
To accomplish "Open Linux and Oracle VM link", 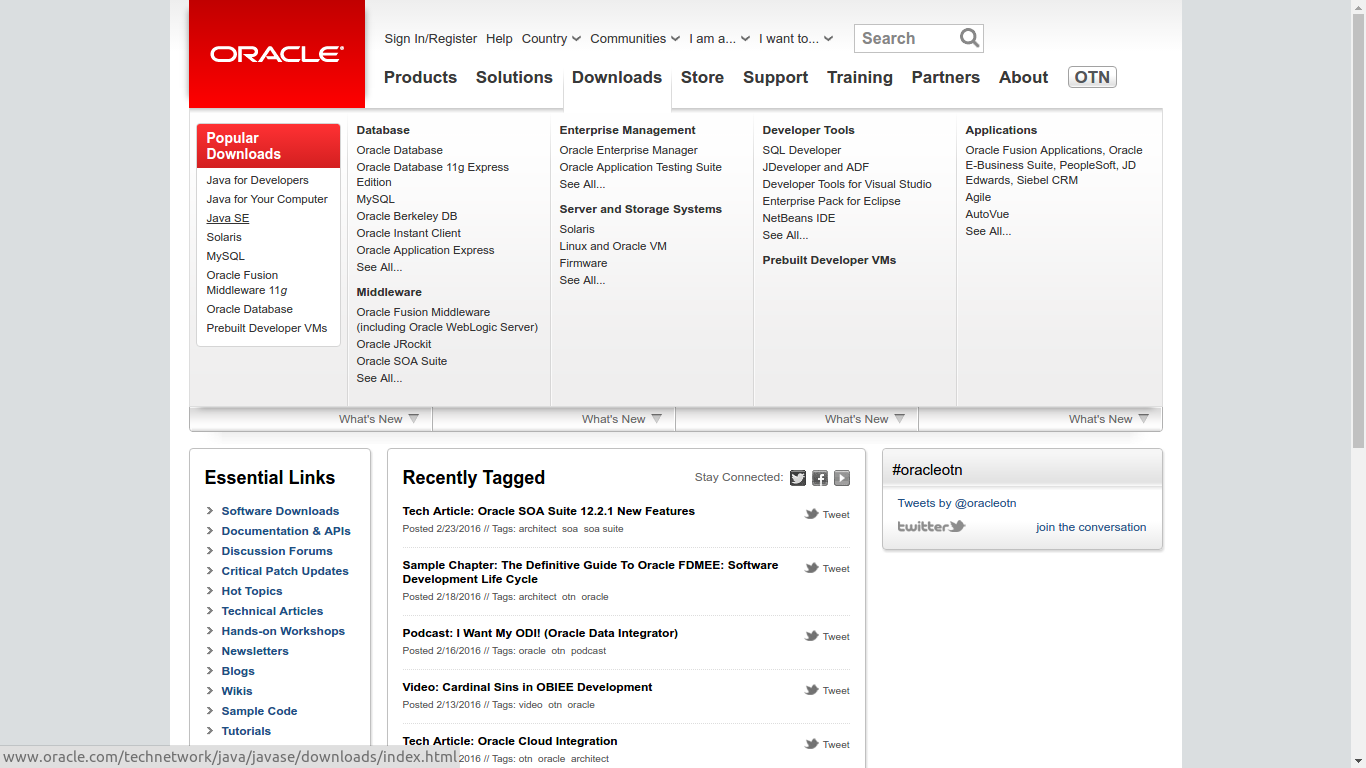I will (x=613, y=246).
